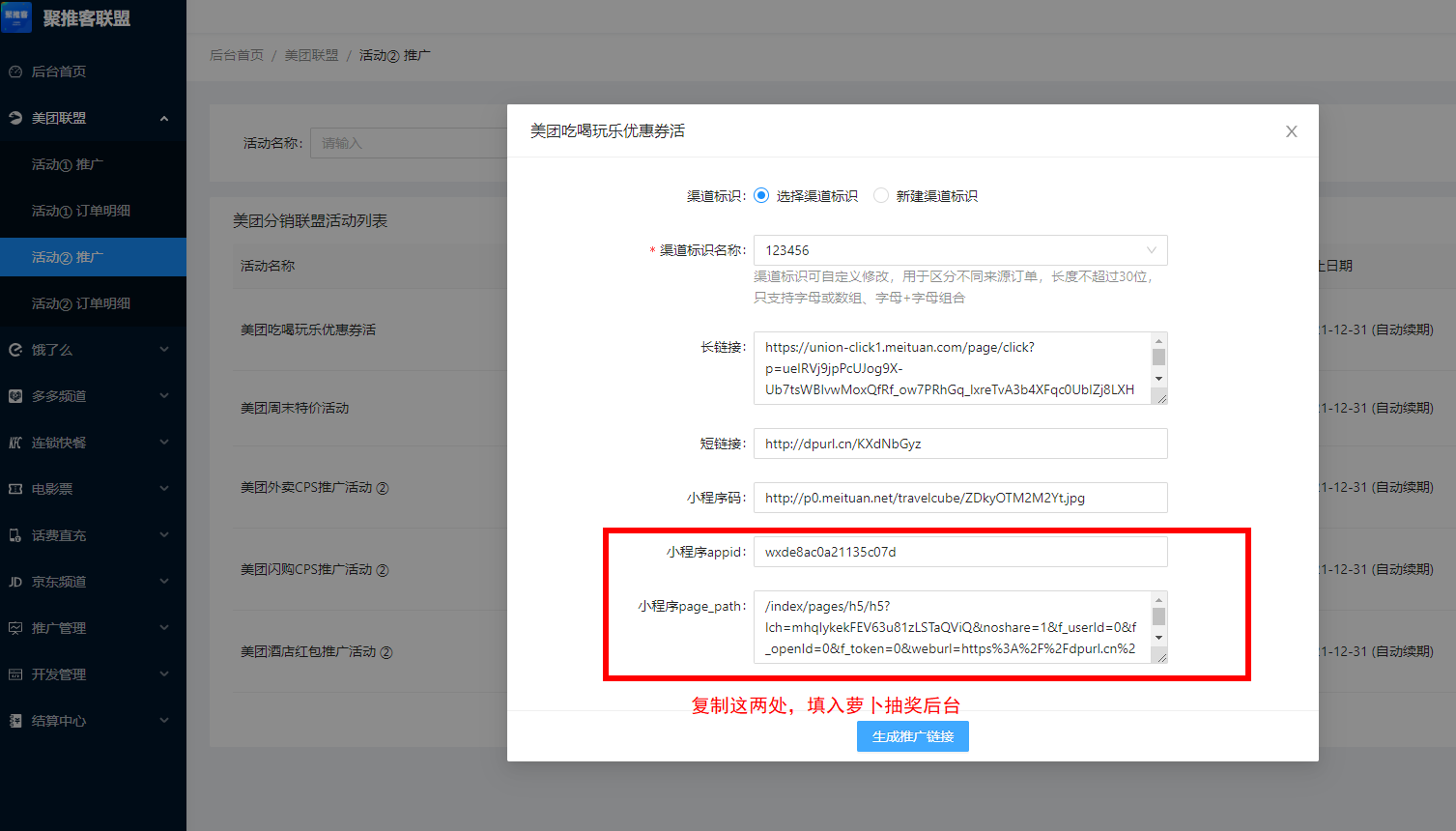The width and height of the screenshot is (1456, 831).
Task: Click the 多多频道 sidebar icon
Action: coord(15,396)
